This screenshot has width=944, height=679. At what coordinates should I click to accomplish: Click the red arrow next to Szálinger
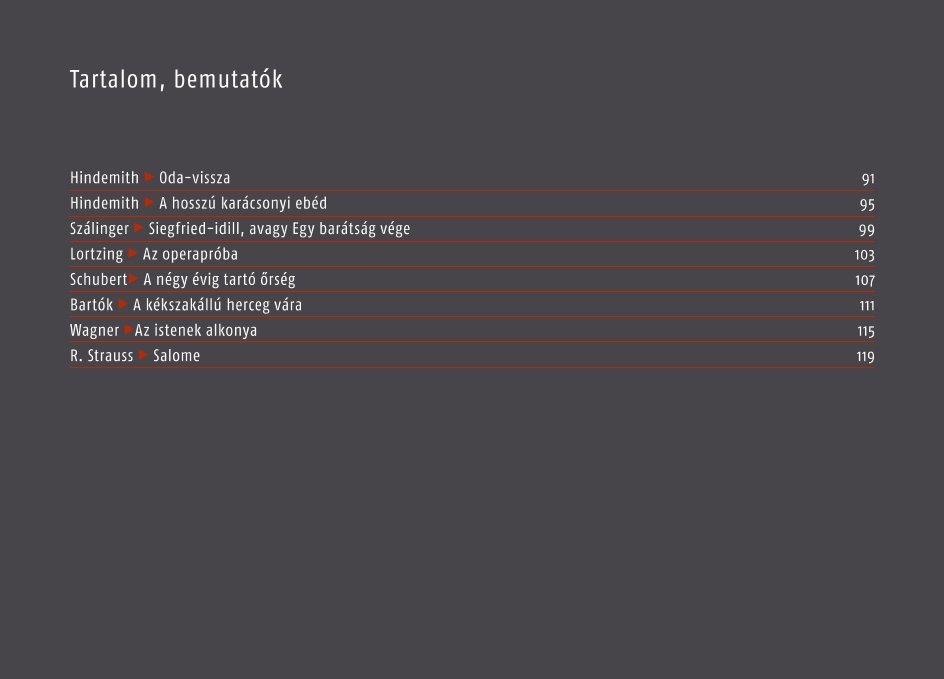[x=138, y=228]
